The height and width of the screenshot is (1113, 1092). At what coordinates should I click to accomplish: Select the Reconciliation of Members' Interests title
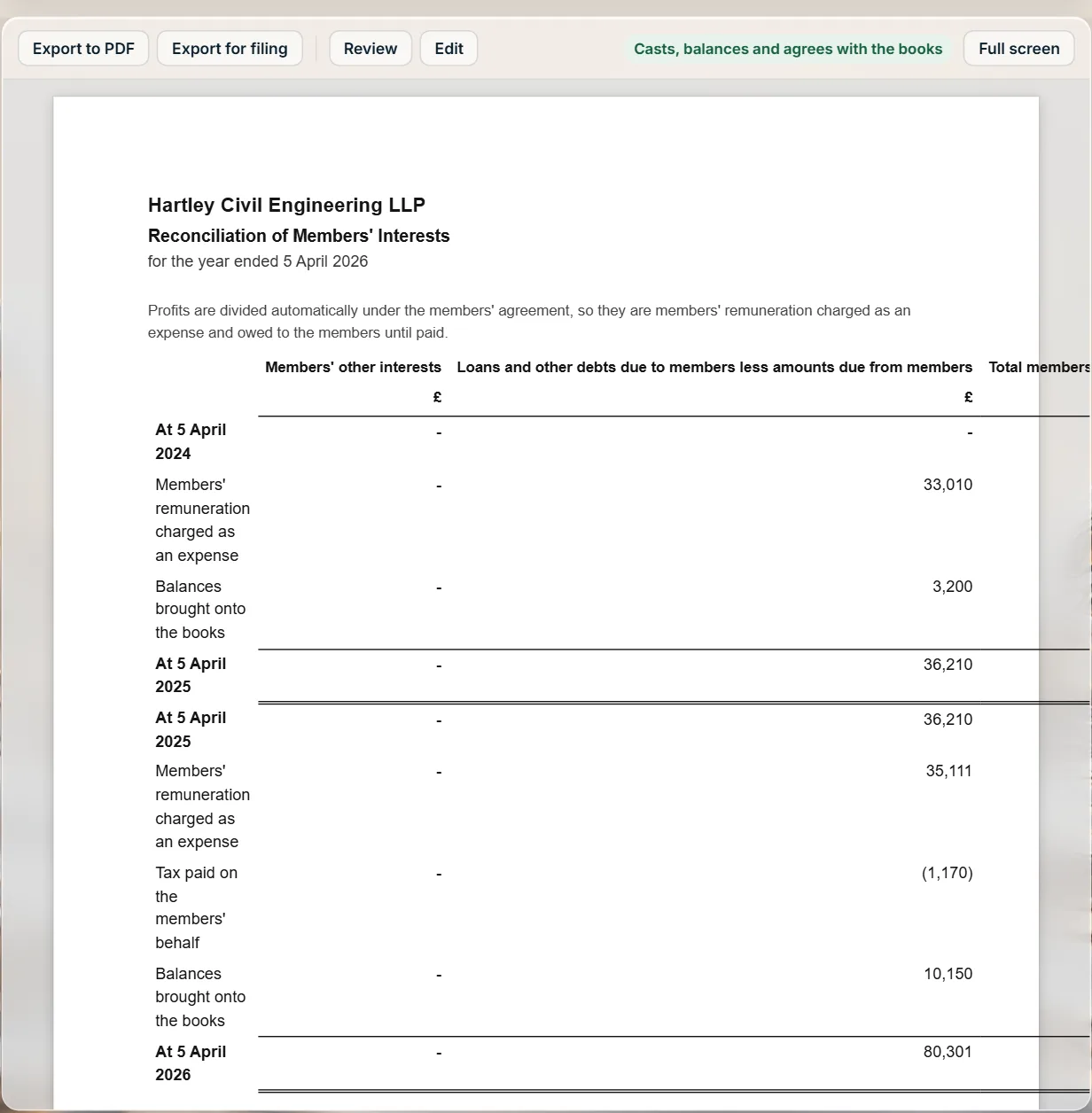(299, 236)
